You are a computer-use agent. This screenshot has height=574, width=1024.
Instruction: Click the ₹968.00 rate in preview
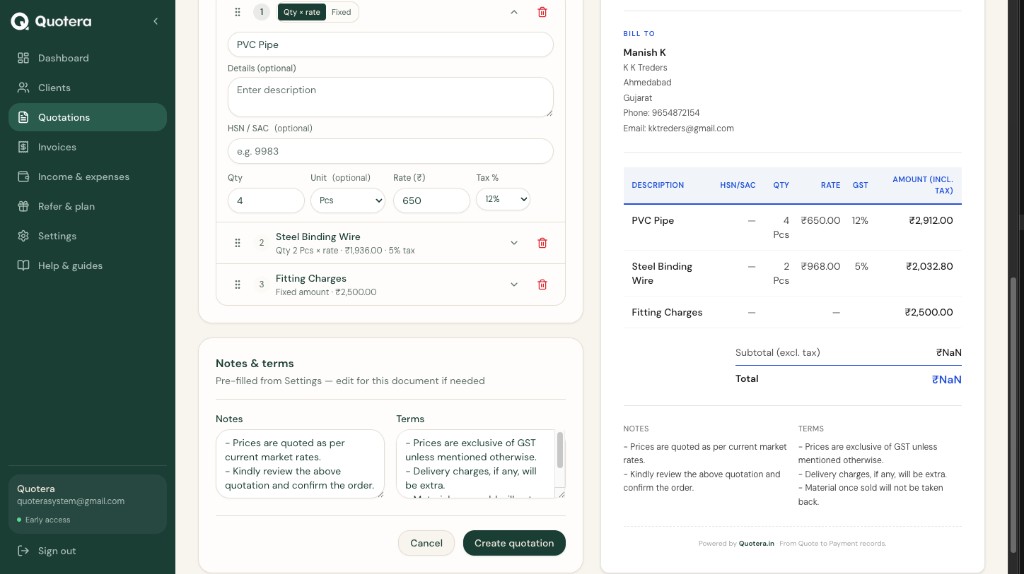tap(820, 266)
